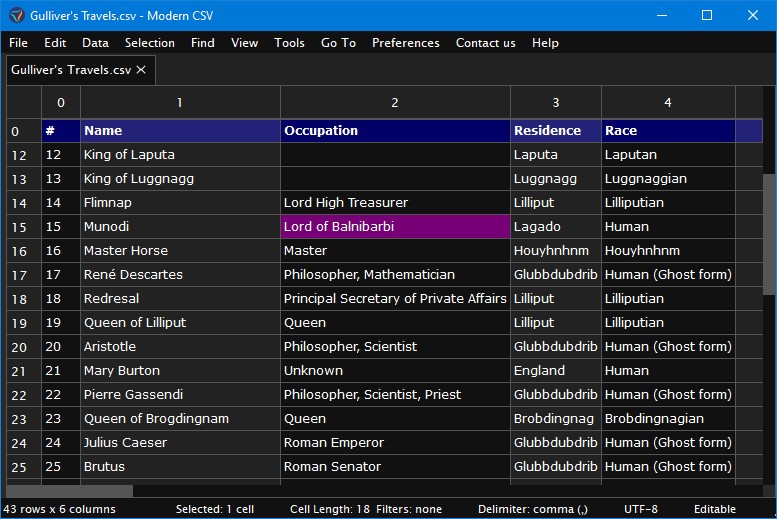
Task: Click the highlighted Lord of Balnibarbi cell
Action: (x=395, y=227)
